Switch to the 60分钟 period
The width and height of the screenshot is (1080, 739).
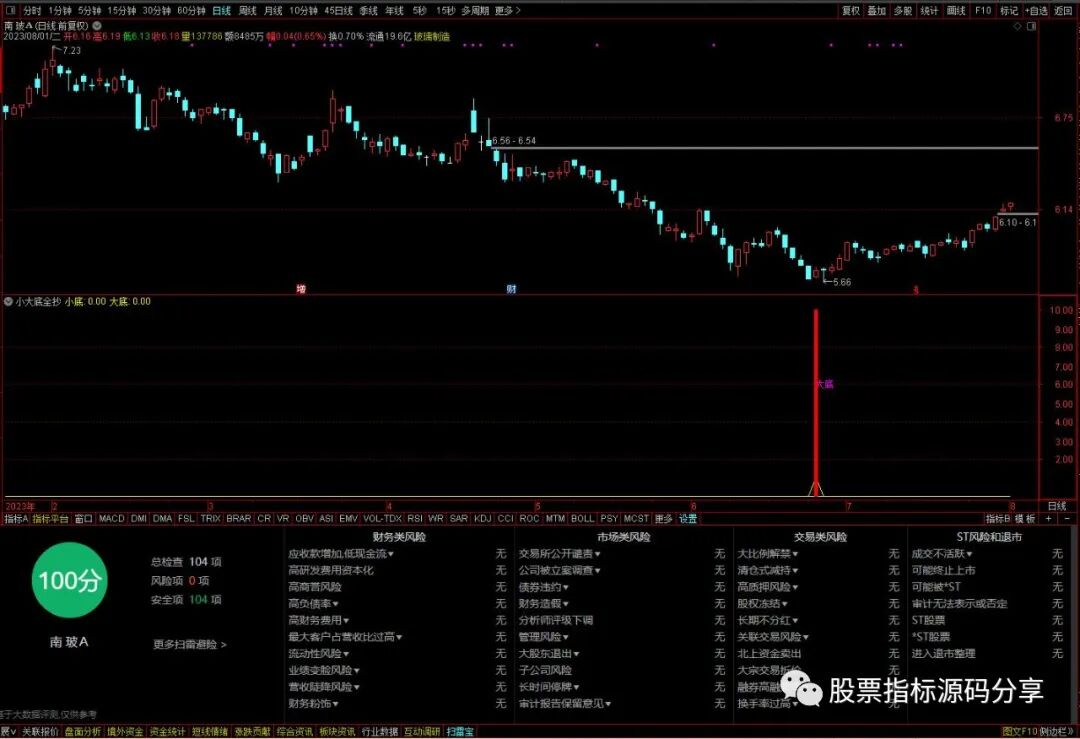(x=191, y=10)
